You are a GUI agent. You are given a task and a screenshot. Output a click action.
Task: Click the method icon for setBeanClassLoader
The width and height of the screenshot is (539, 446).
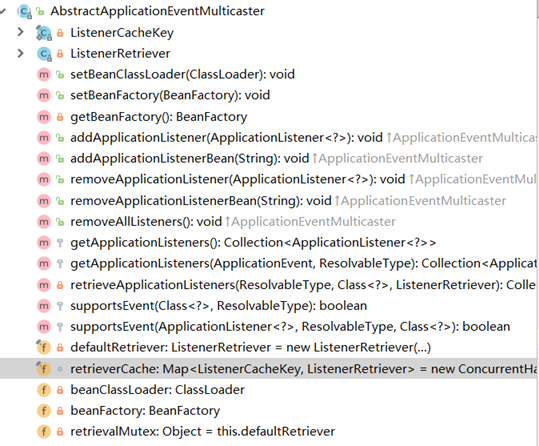coord(44,75)
